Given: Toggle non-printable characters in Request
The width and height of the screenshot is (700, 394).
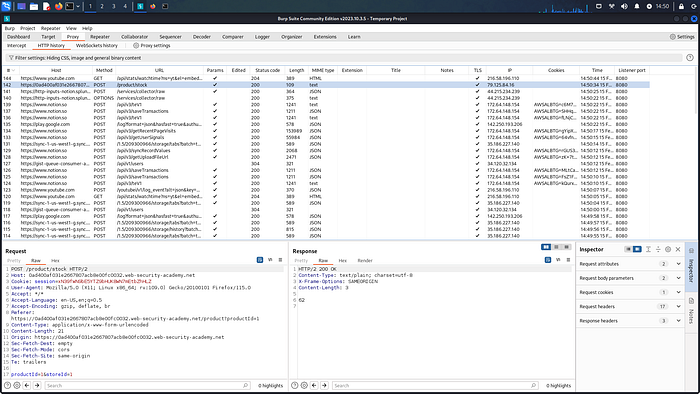Looking at the screenshot, I should [x=270, y=260].
